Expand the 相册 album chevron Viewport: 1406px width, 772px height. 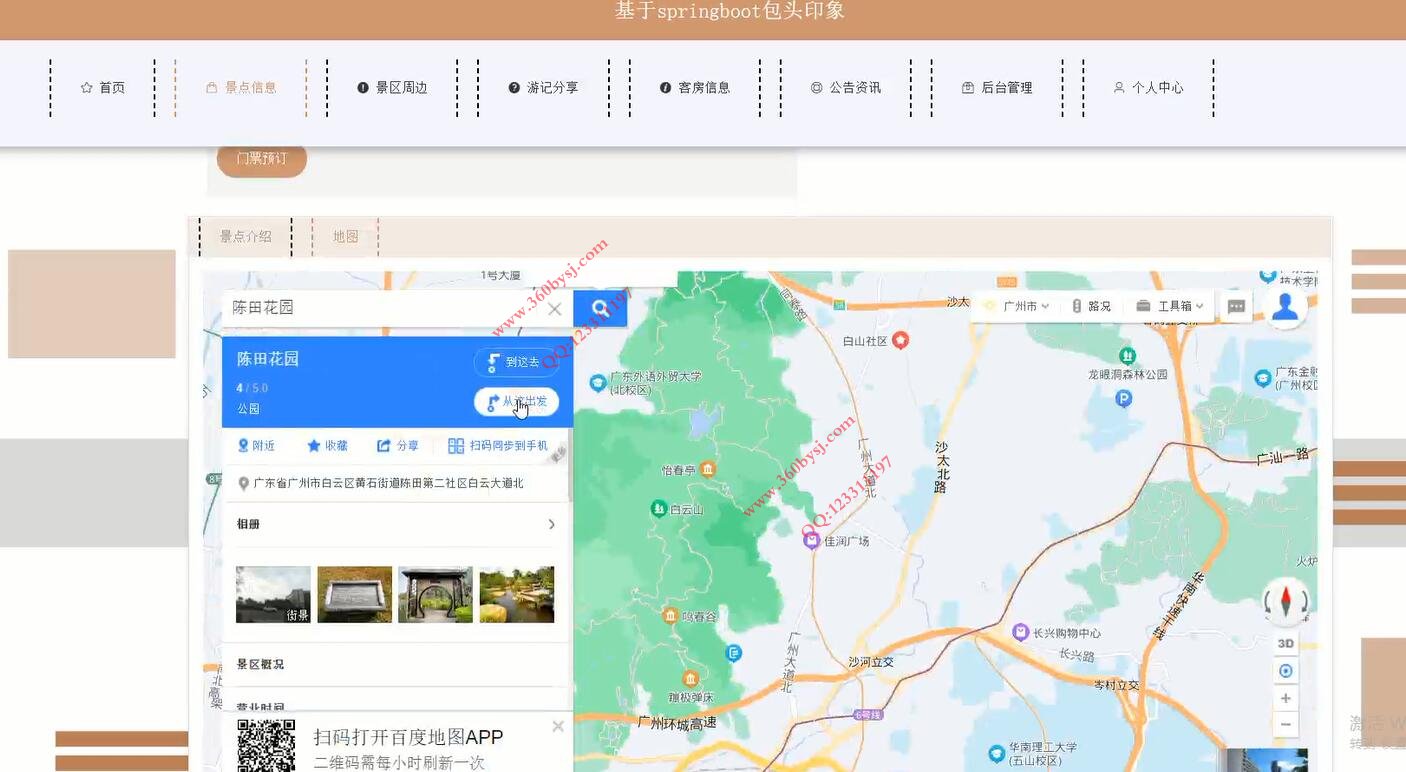(x=551, y=525)
